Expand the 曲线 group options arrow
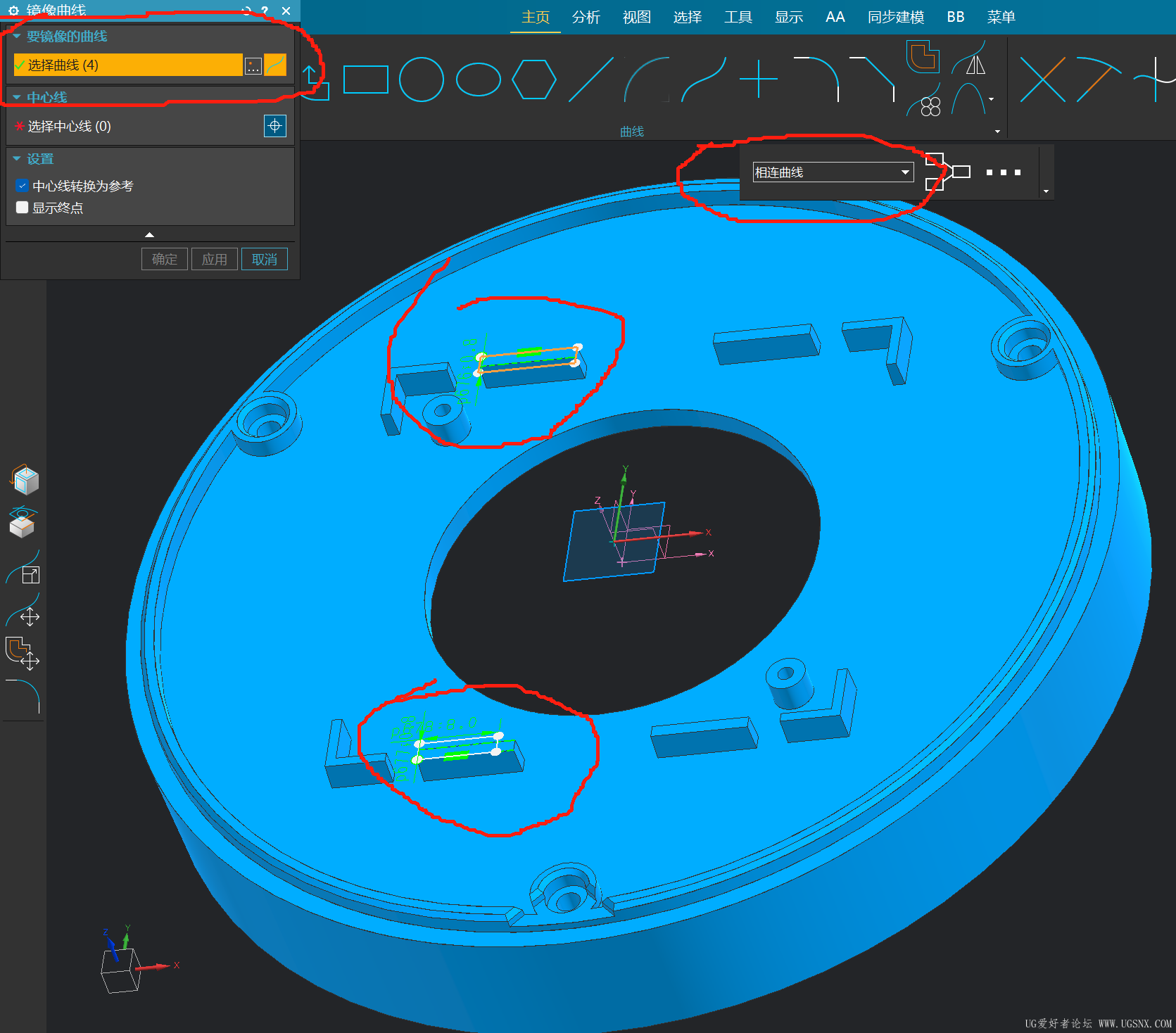This screenshot has width=1176, height=1033. [x=997, y=131]
